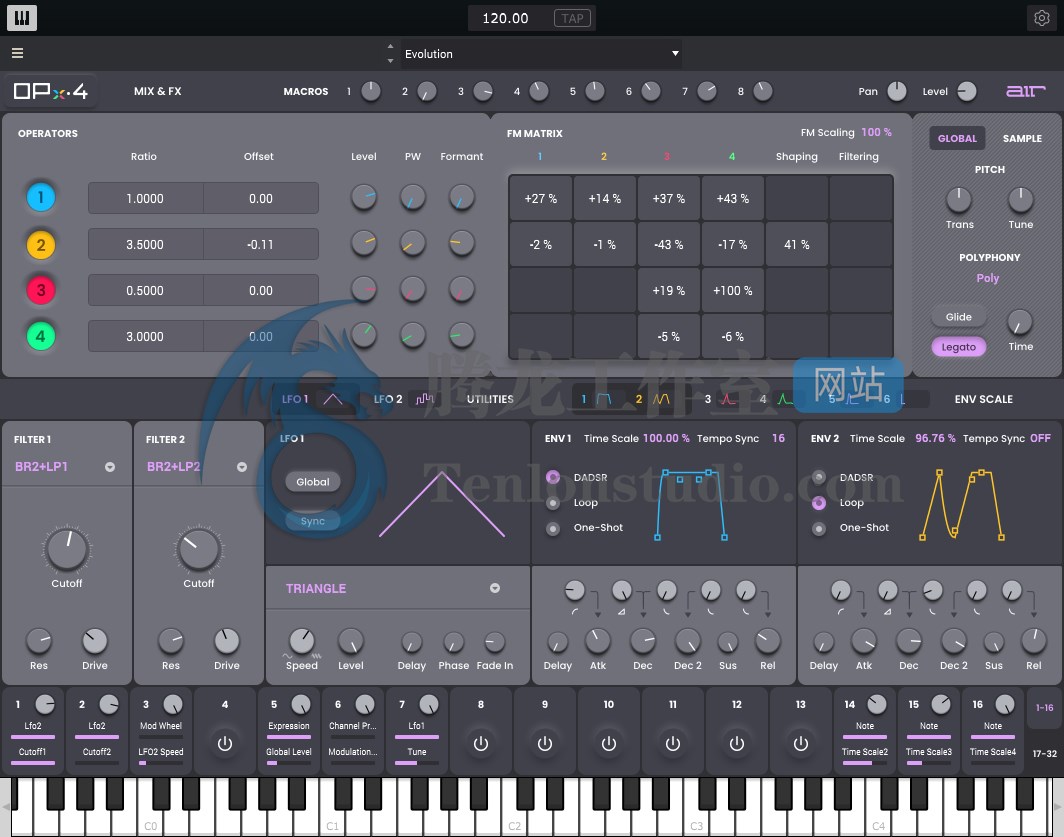Click the TAP tempo button
Screen dimensions: 1064x837
pos(572,18)
